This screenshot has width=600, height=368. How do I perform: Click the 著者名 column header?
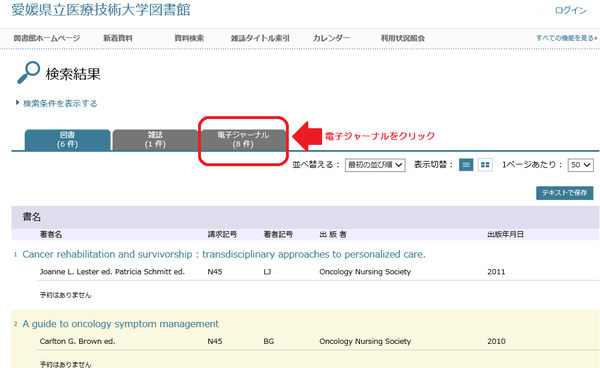(51, 234)
